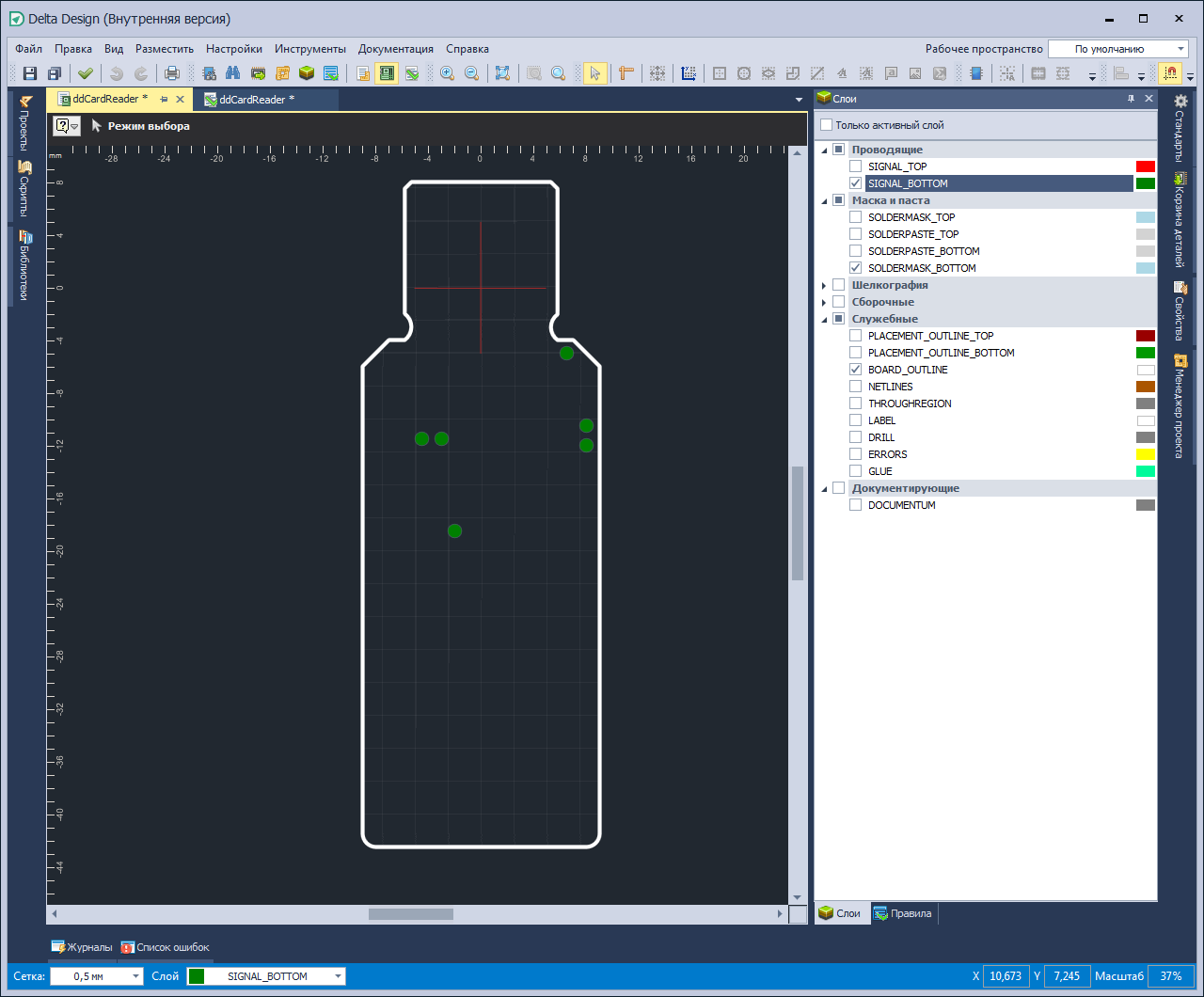Open the Файл menu
The image size is (1204, 997).
pos(28,49)
